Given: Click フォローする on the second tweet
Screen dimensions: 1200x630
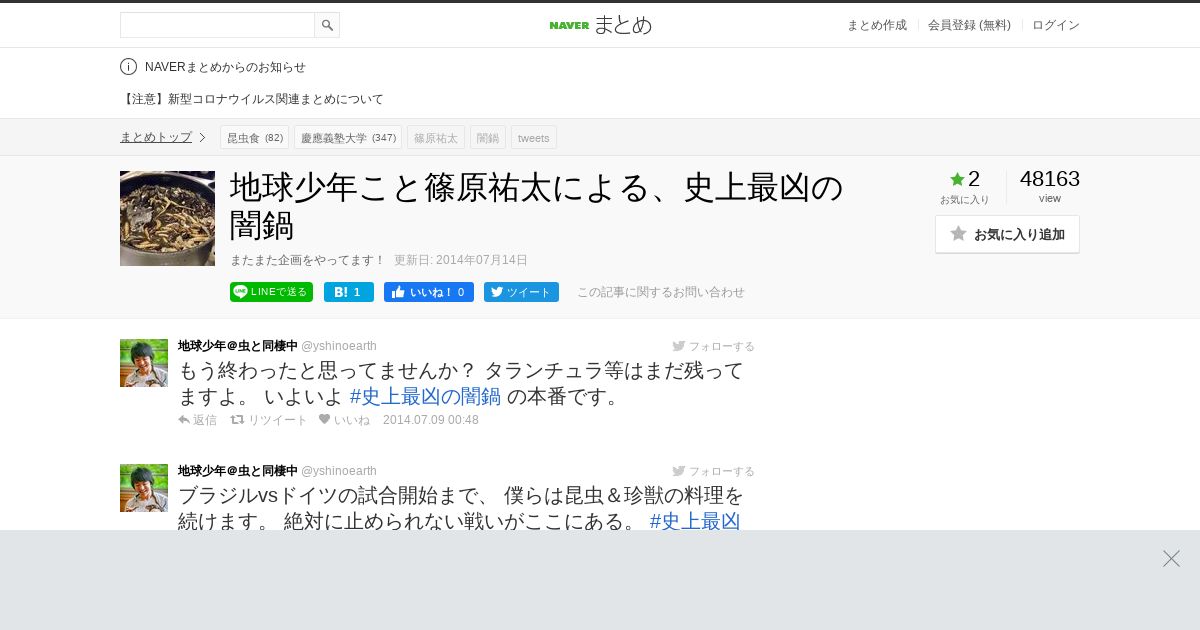Looking at the screenshot, I should [x=713, y=471].
